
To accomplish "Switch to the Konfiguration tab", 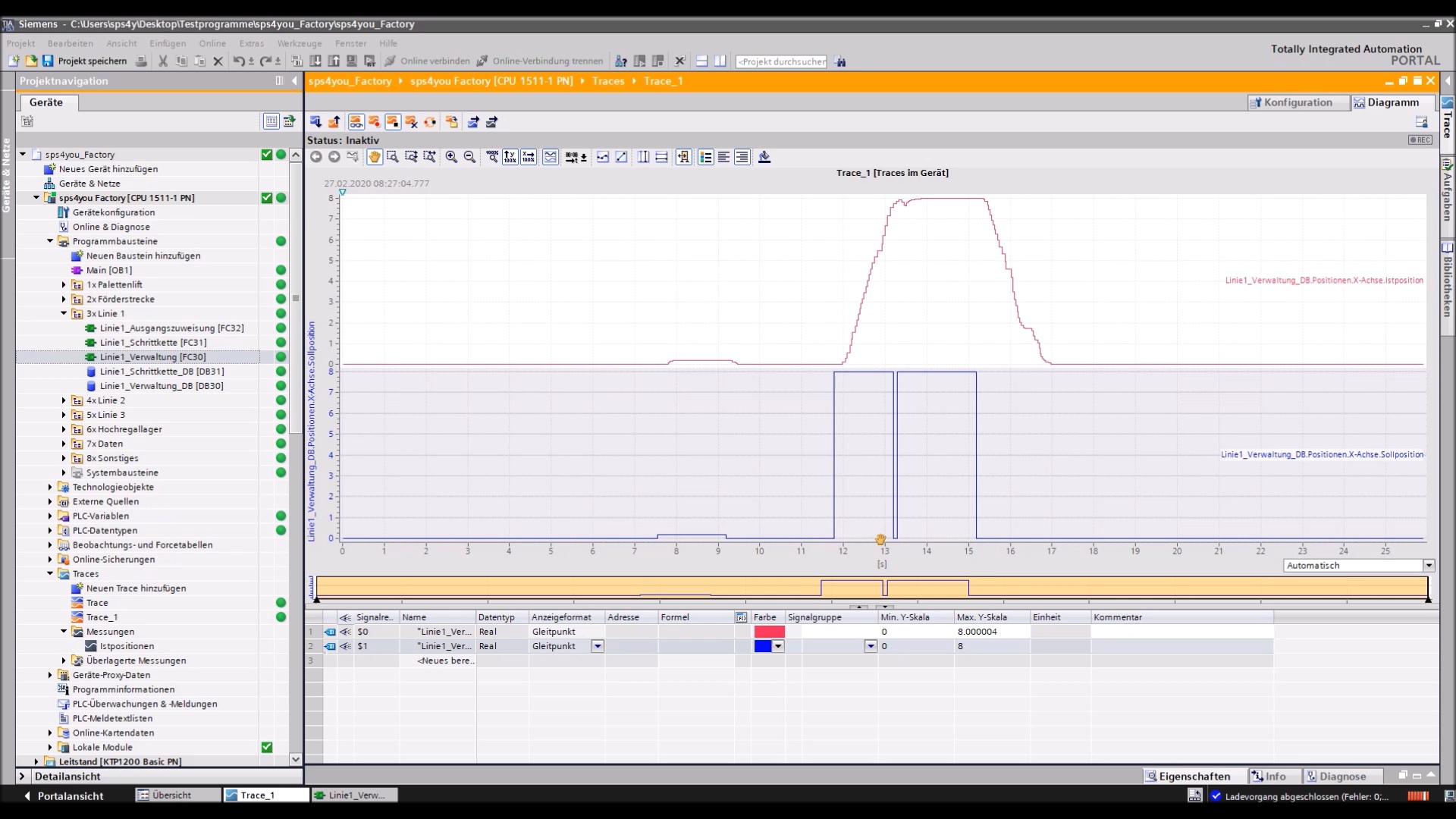I will click(x=1298, y=102).
